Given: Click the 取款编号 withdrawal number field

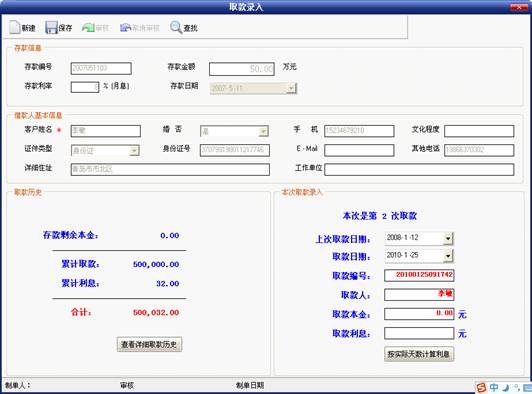Looking at the screenshot, I should click(x=419, y=275).
